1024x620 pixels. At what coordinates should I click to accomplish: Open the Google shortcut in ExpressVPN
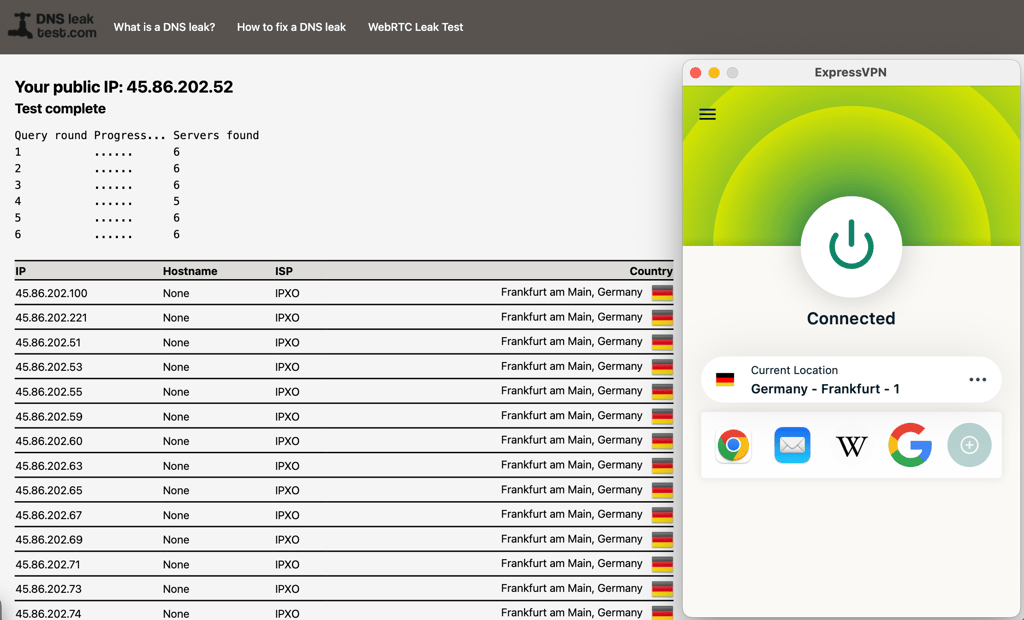tap(910, 446)
